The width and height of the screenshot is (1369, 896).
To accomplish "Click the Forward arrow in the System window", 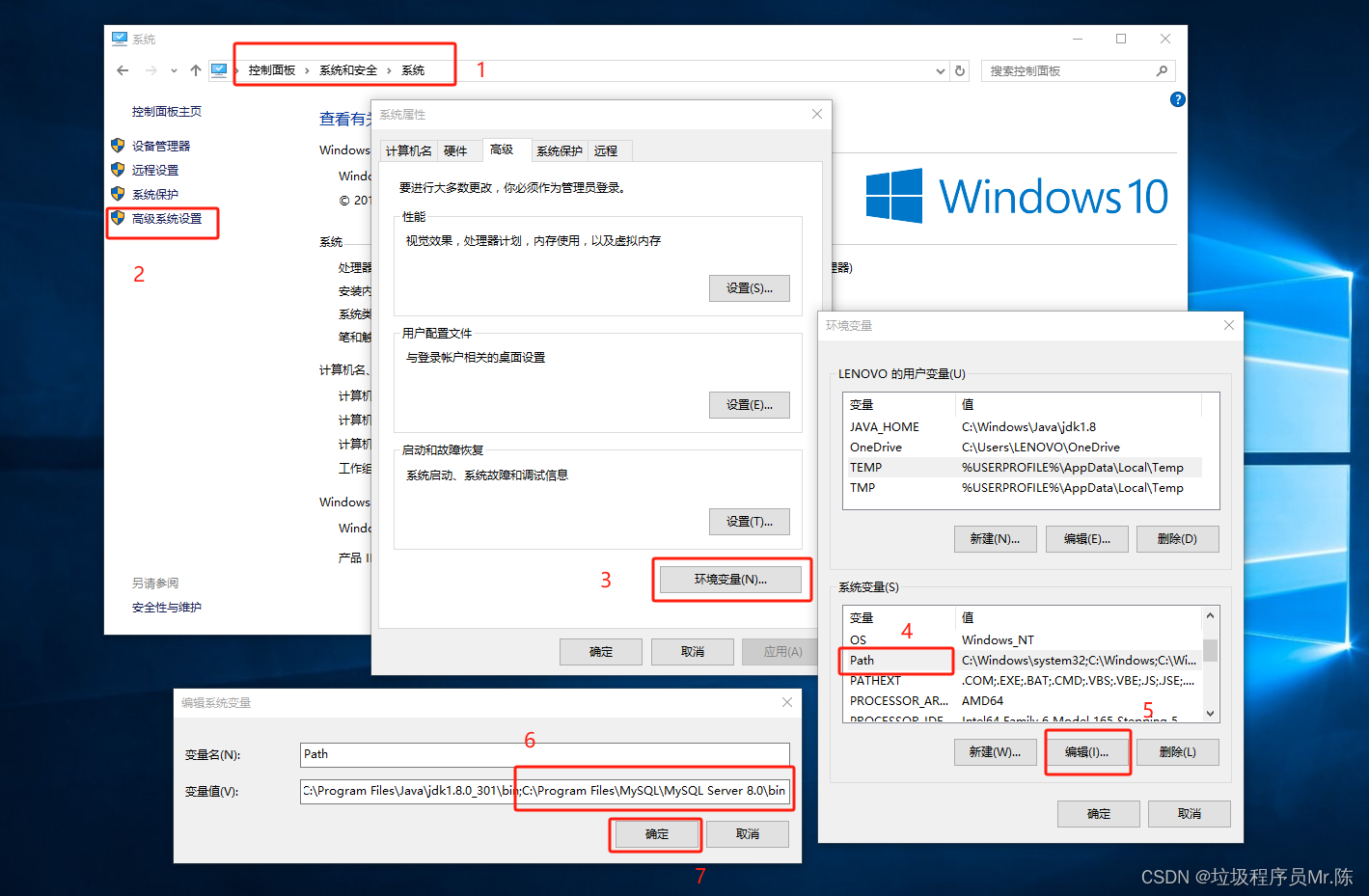I will pos(151,70).
